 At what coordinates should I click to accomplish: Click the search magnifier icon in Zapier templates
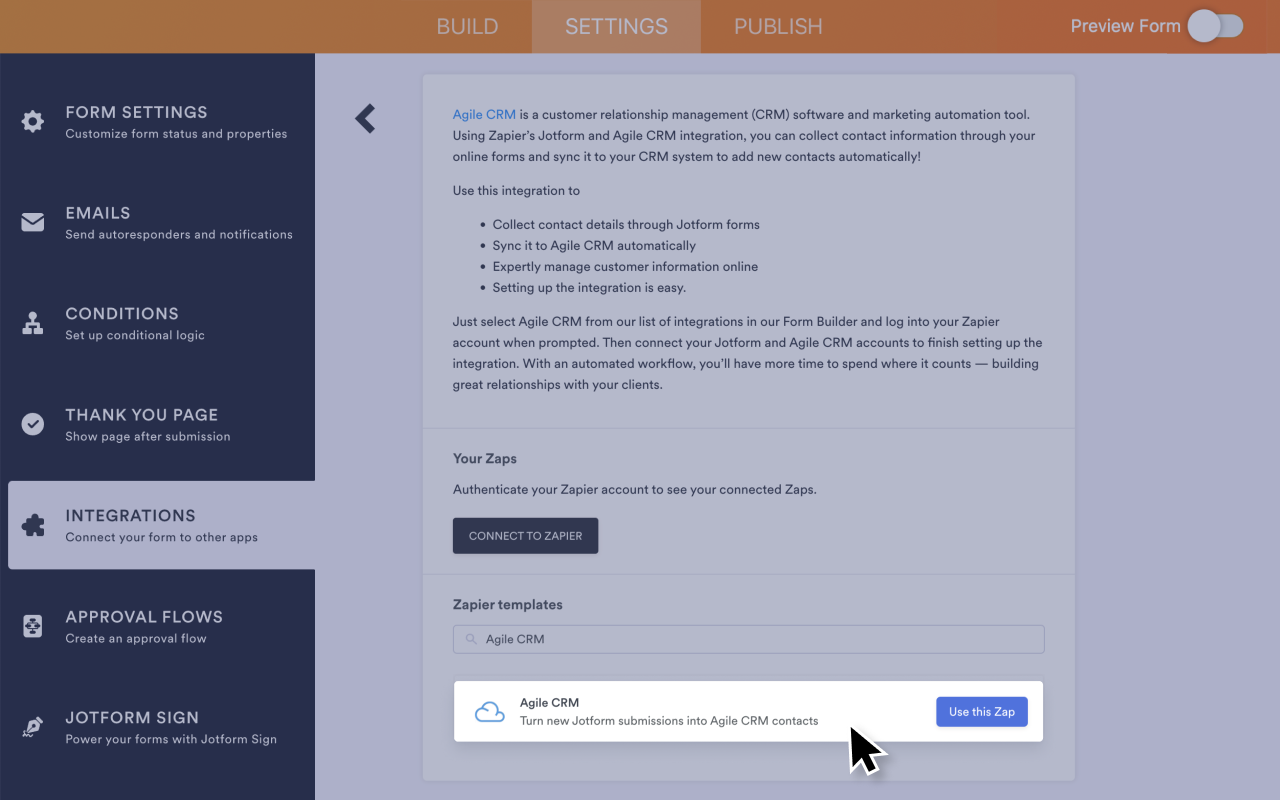pos(470,639)
